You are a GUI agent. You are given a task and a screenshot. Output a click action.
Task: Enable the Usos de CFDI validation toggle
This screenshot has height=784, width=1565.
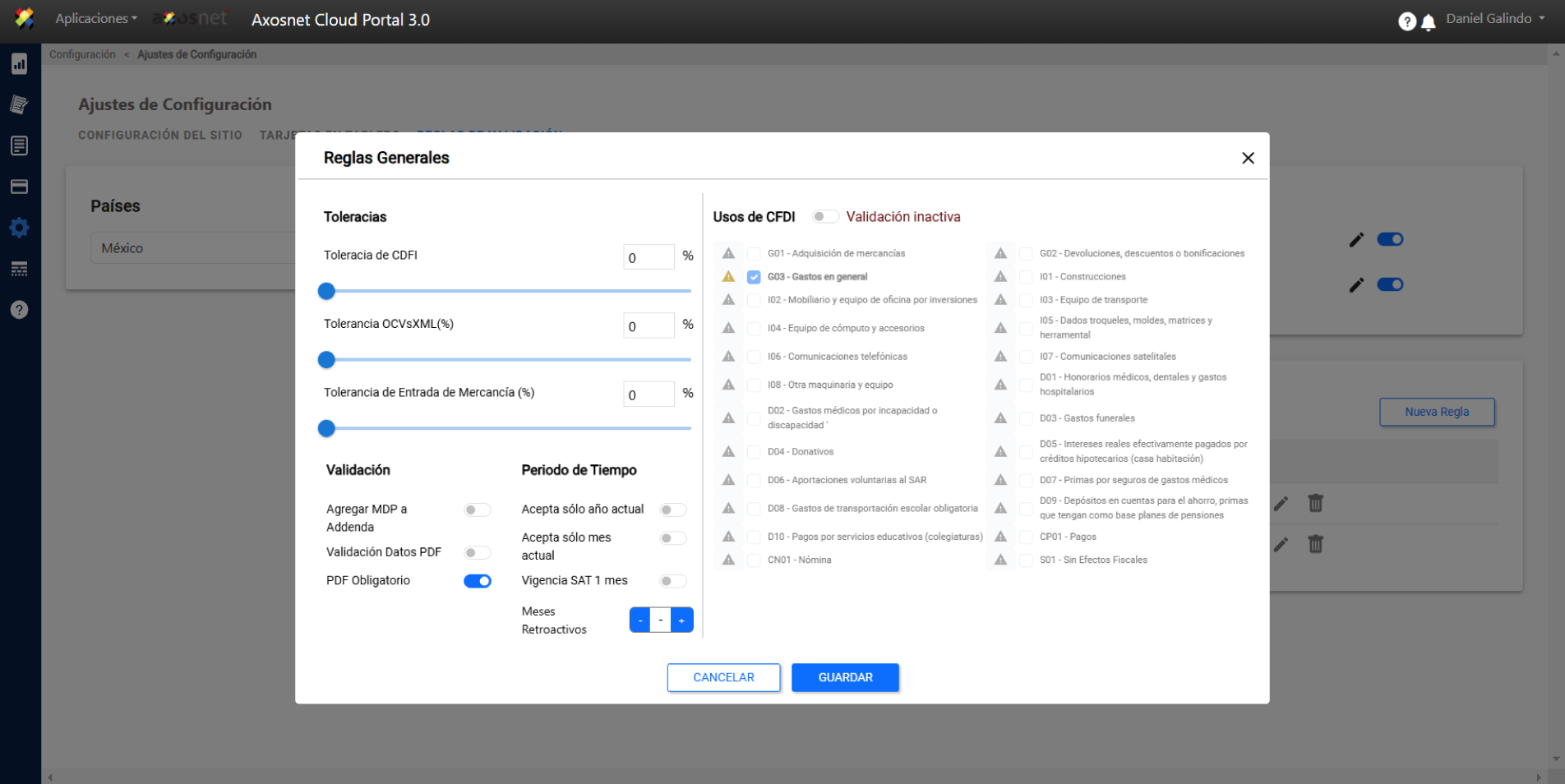825,217
